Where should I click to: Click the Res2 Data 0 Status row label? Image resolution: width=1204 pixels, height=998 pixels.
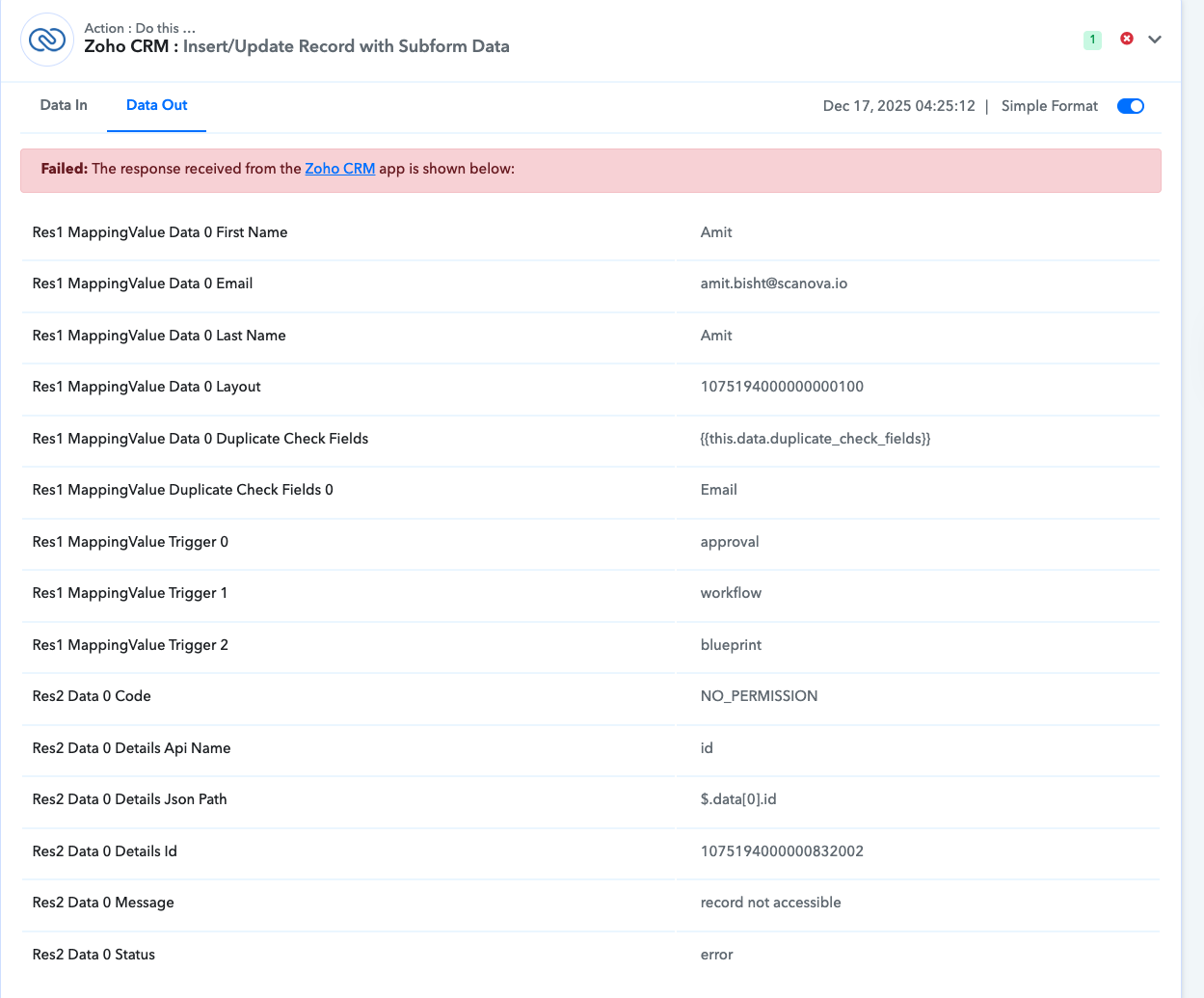[x=94, y=955]
